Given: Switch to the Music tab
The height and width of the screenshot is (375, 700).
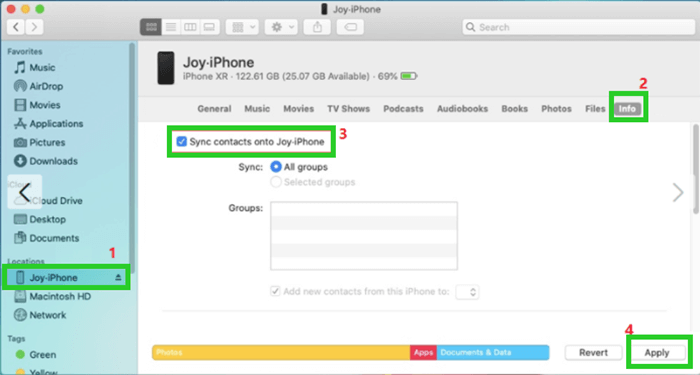Looking at the screenshot, I should (x=257, y=109).
